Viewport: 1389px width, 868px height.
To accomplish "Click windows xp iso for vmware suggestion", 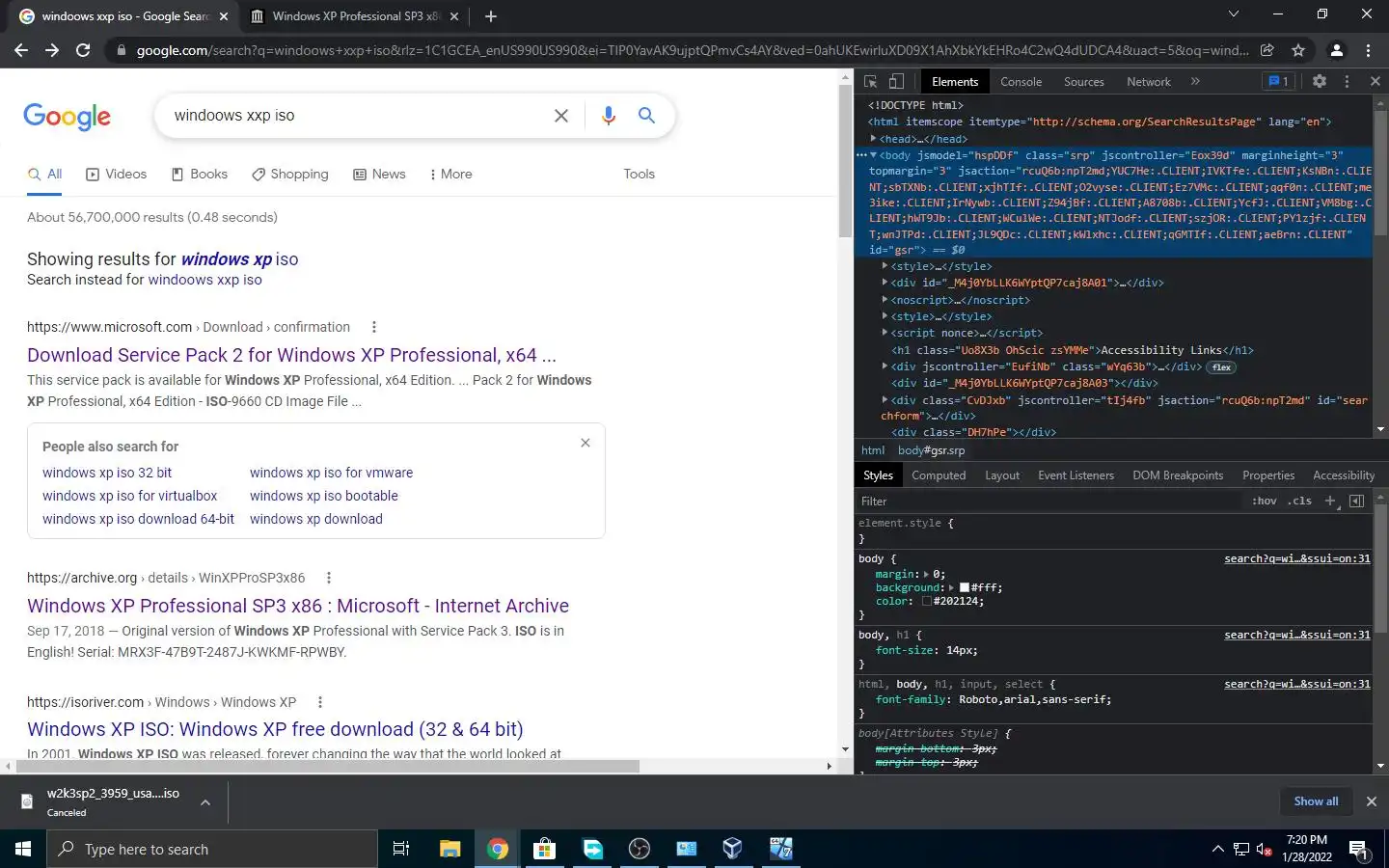I will (x=331, y=473).
